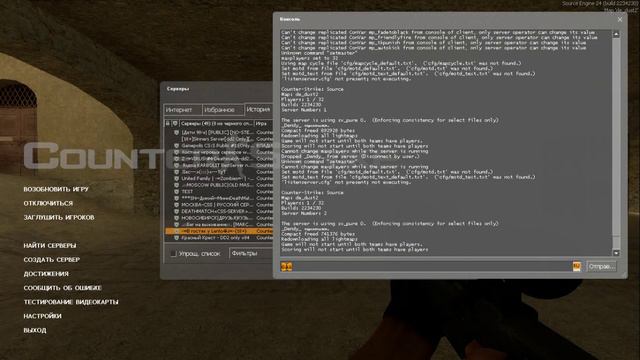Click the shield icon beside DEATHMATCH CSS-SERVER row
Viewport: 640px width, 360px height.
[x=176, y=211]
